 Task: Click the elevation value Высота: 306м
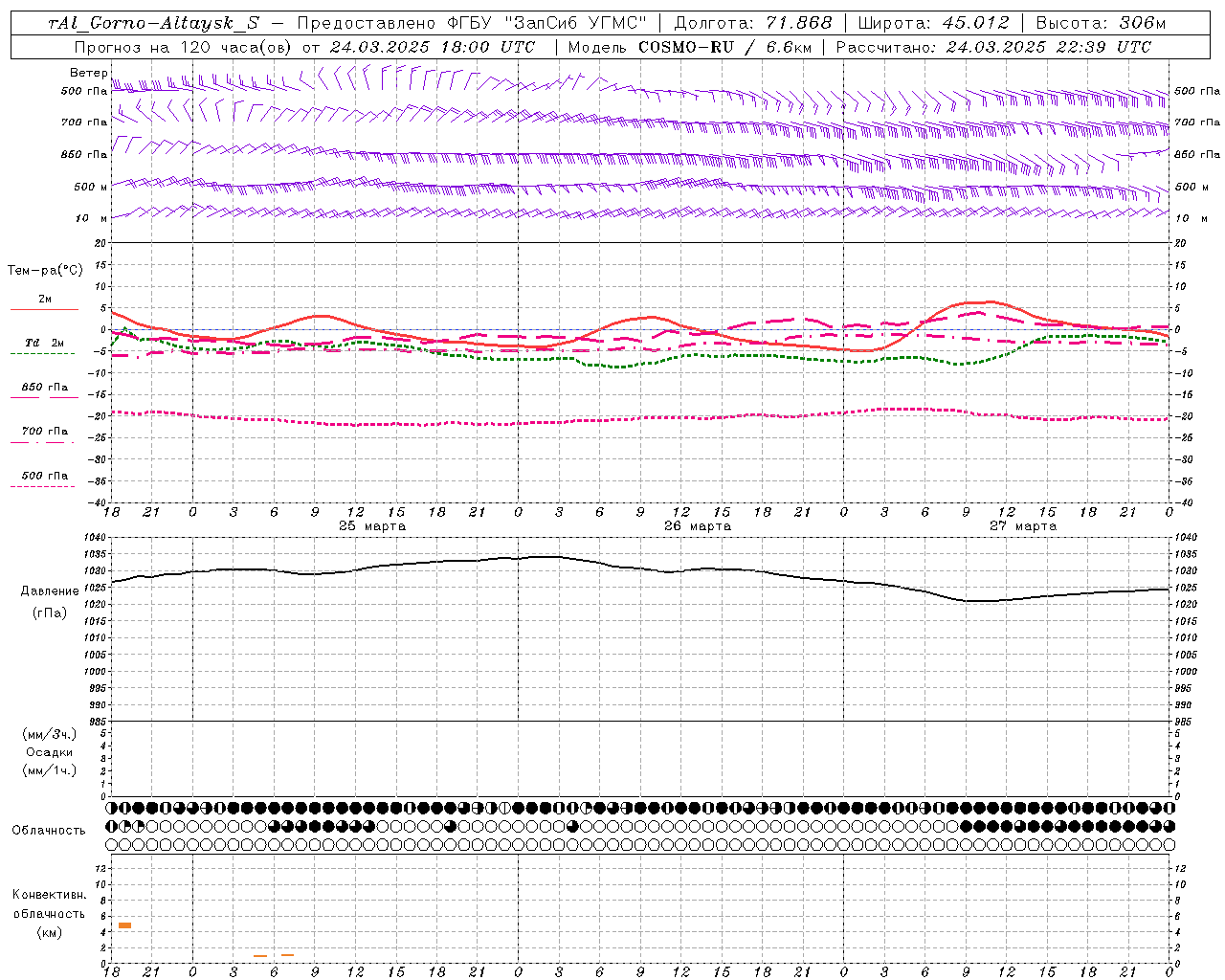click(x=1101, y=23)
